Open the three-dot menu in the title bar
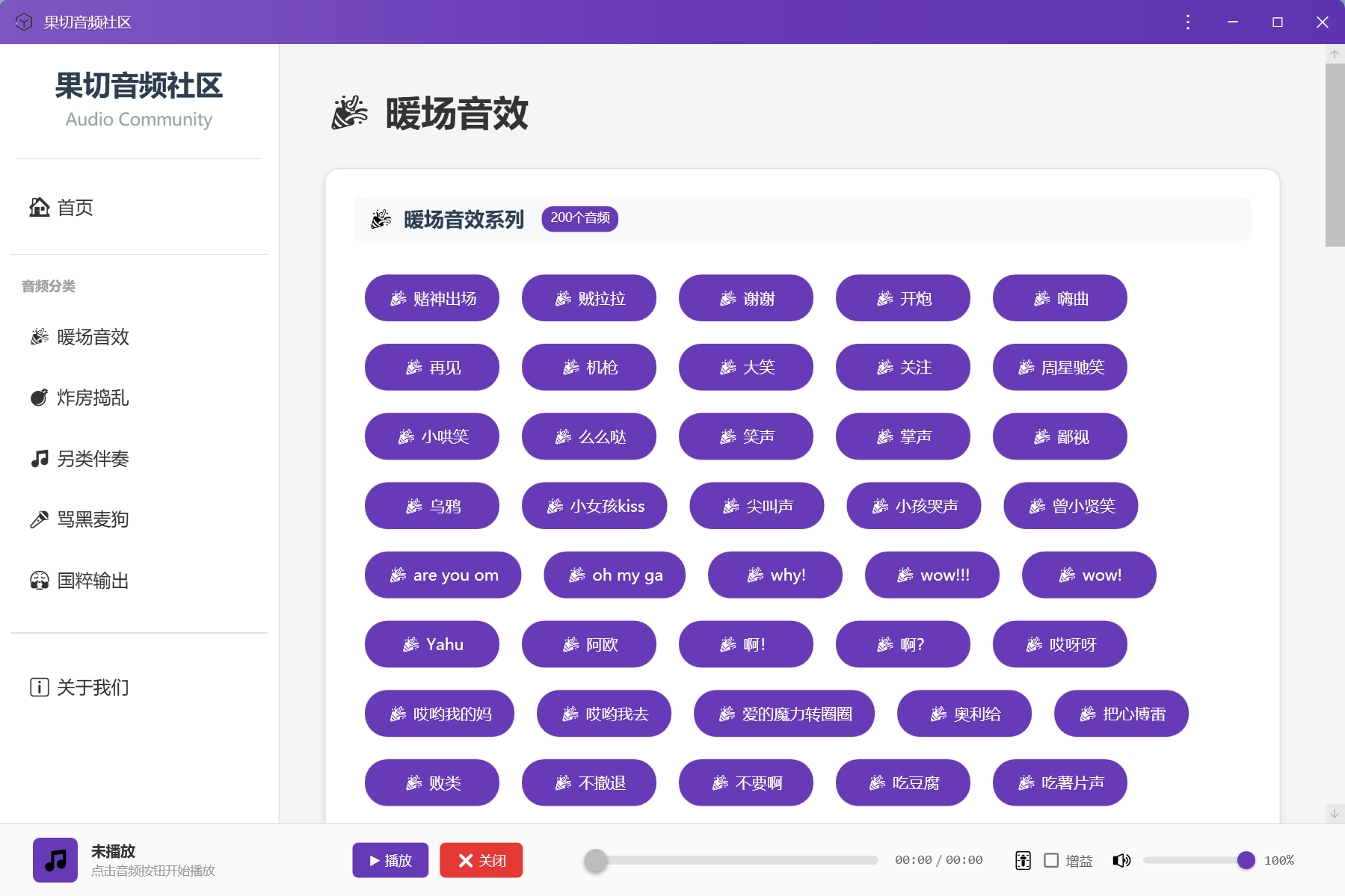The height and width of the screenshot is (896, 1345). pos(1187,22)
